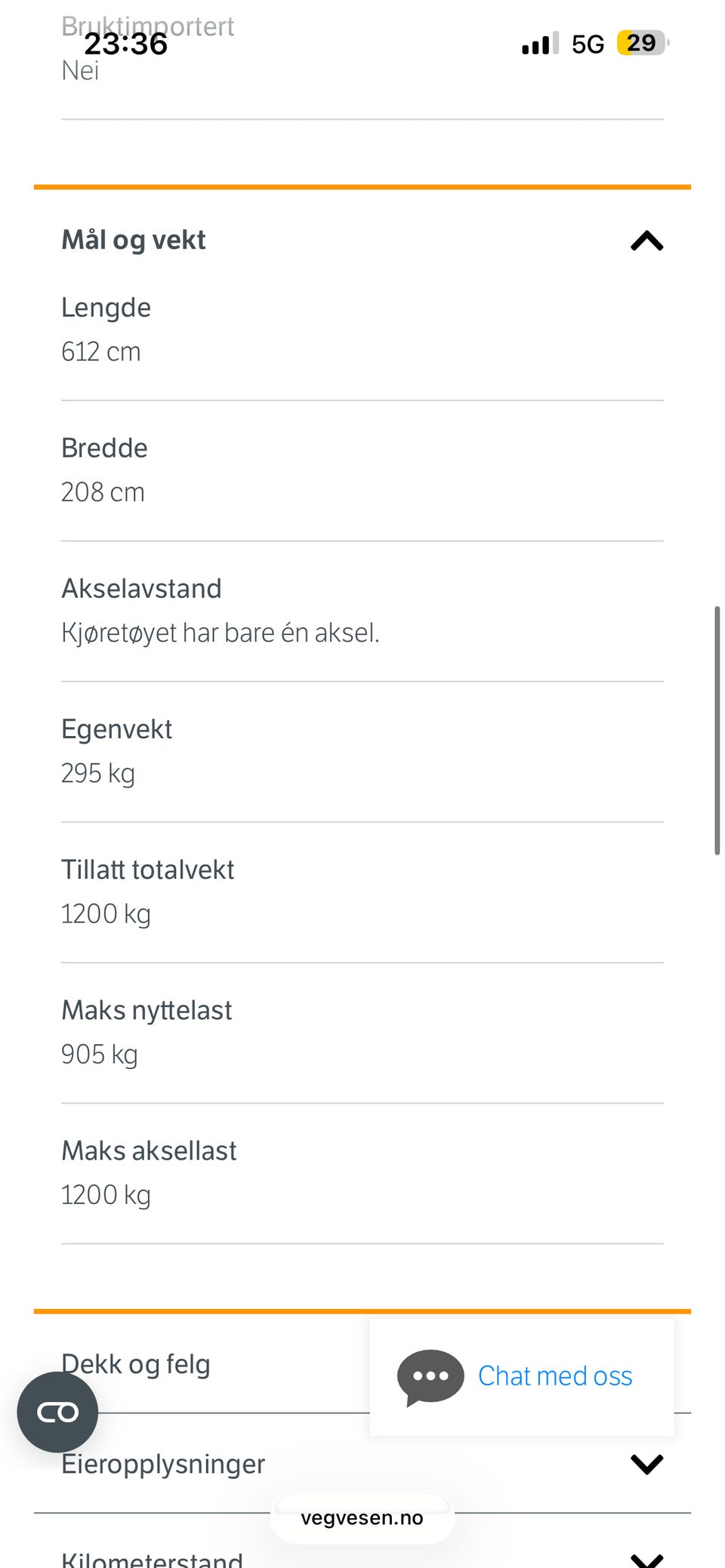Tap the cellular signal bars icon
The height and width of the screenshot is (1568, 725).
(x=540, y=44)
